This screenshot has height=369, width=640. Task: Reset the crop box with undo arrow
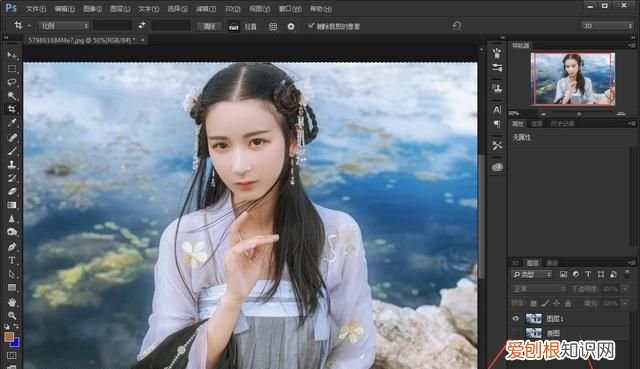[457, 26]
